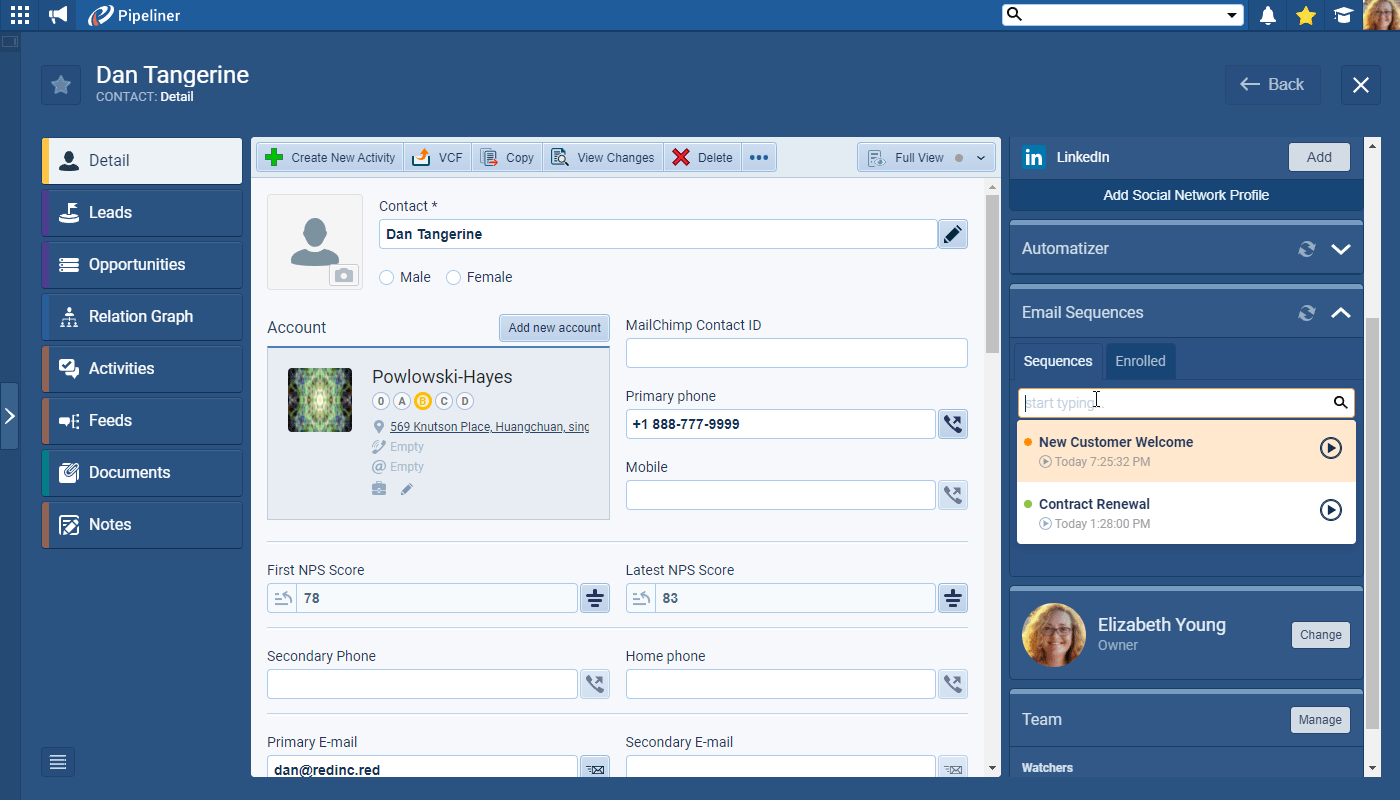Open the Opportunities section in the sidebar
1400x800 pixels.
tap(141, 264)
